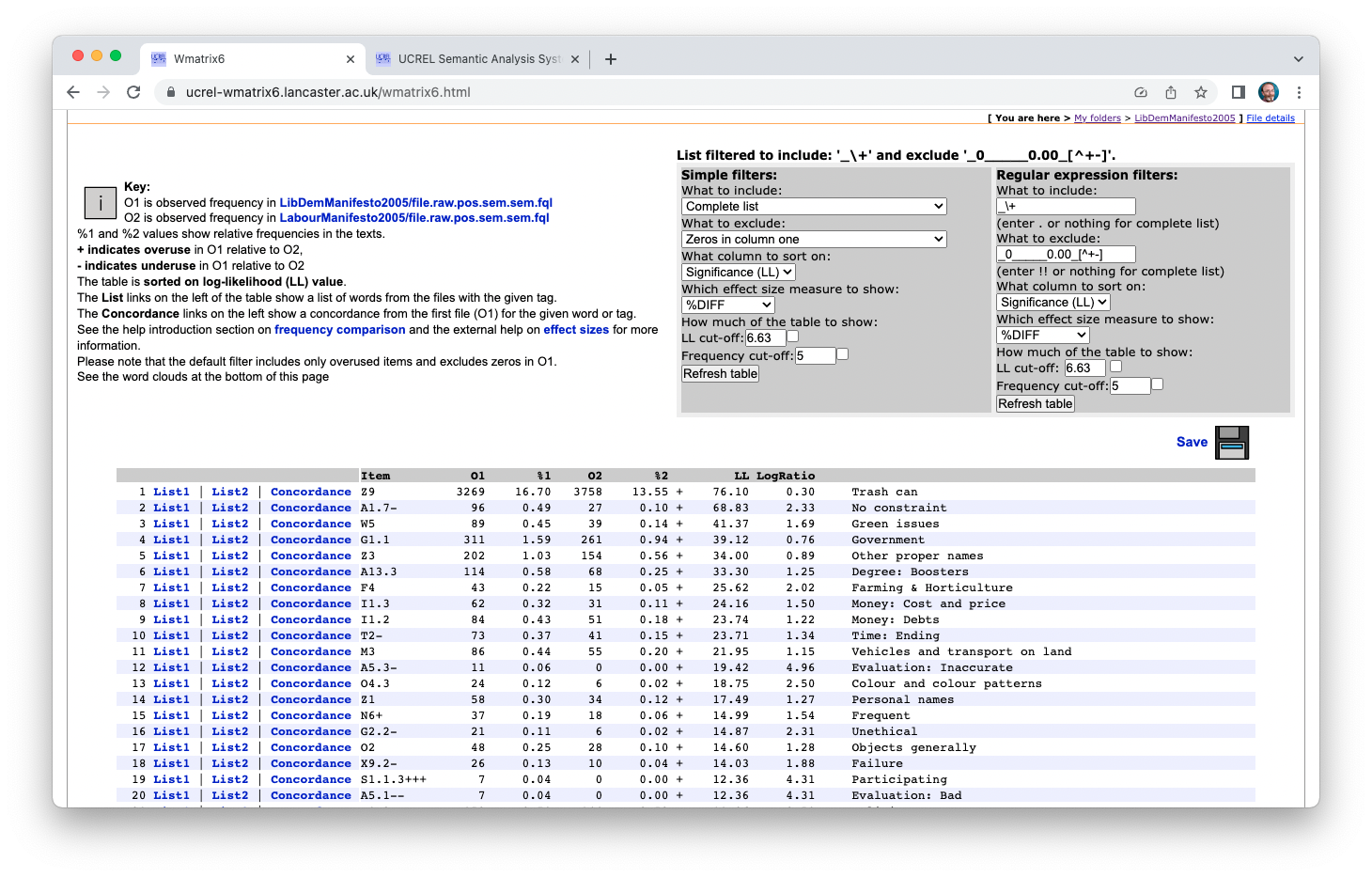
Task: Open the browser side panel icon
Action: (x=1238, y=92)
